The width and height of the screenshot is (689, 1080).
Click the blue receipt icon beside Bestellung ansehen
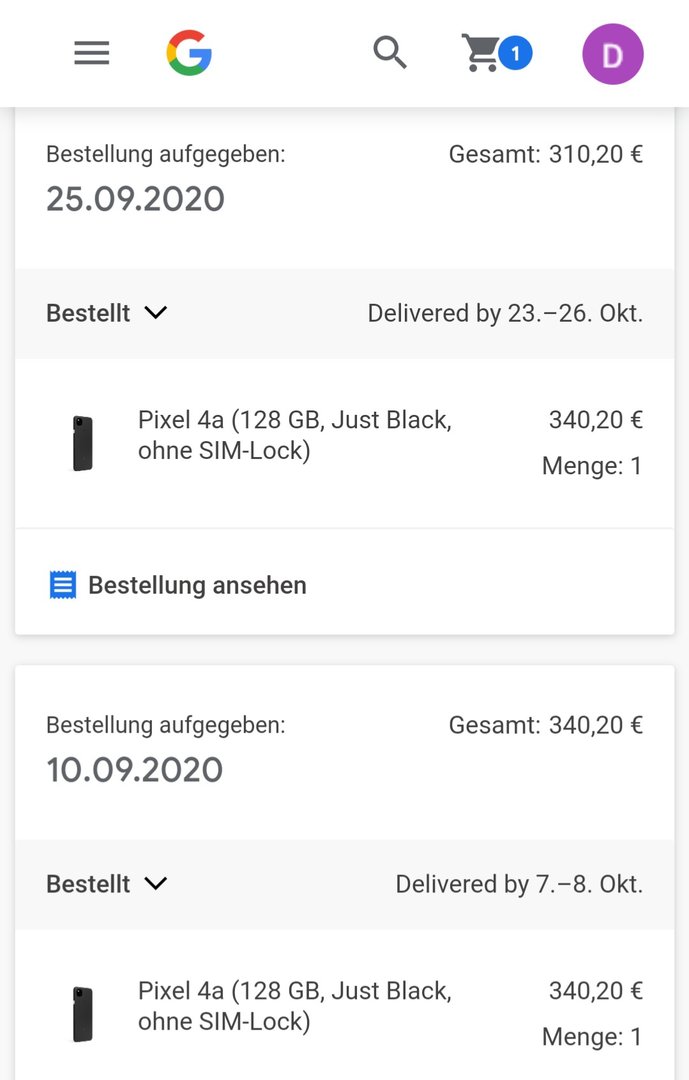click(63, 585)
